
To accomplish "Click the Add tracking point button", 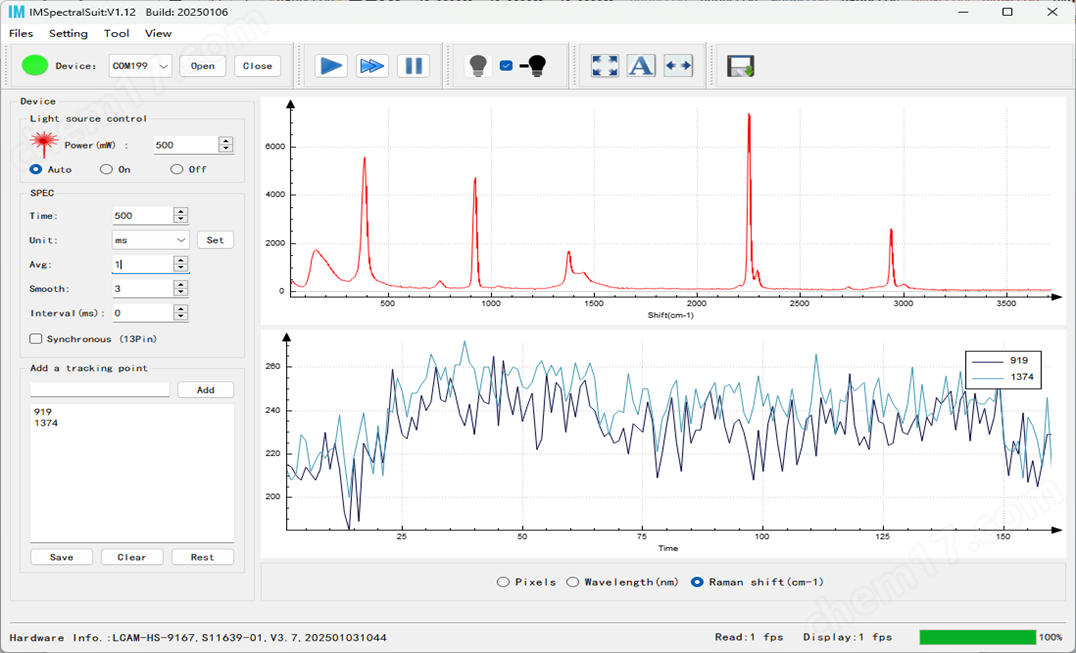I will pos(205,390).
